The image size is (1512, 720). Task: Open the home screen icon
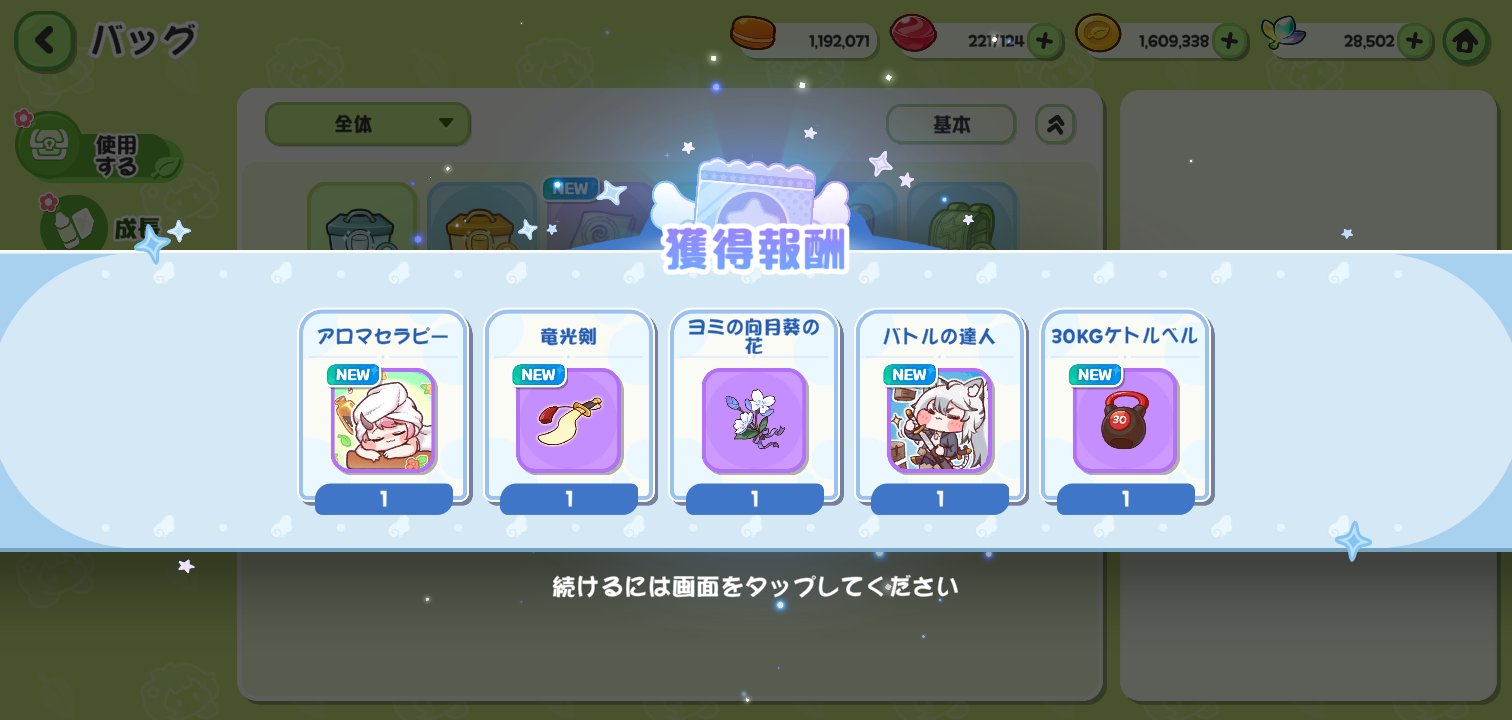coord(1466,41)
